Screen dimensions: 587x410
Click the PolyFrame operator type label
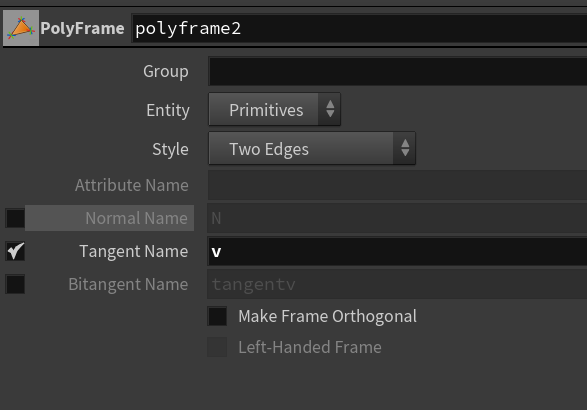(x=82, y=28)
